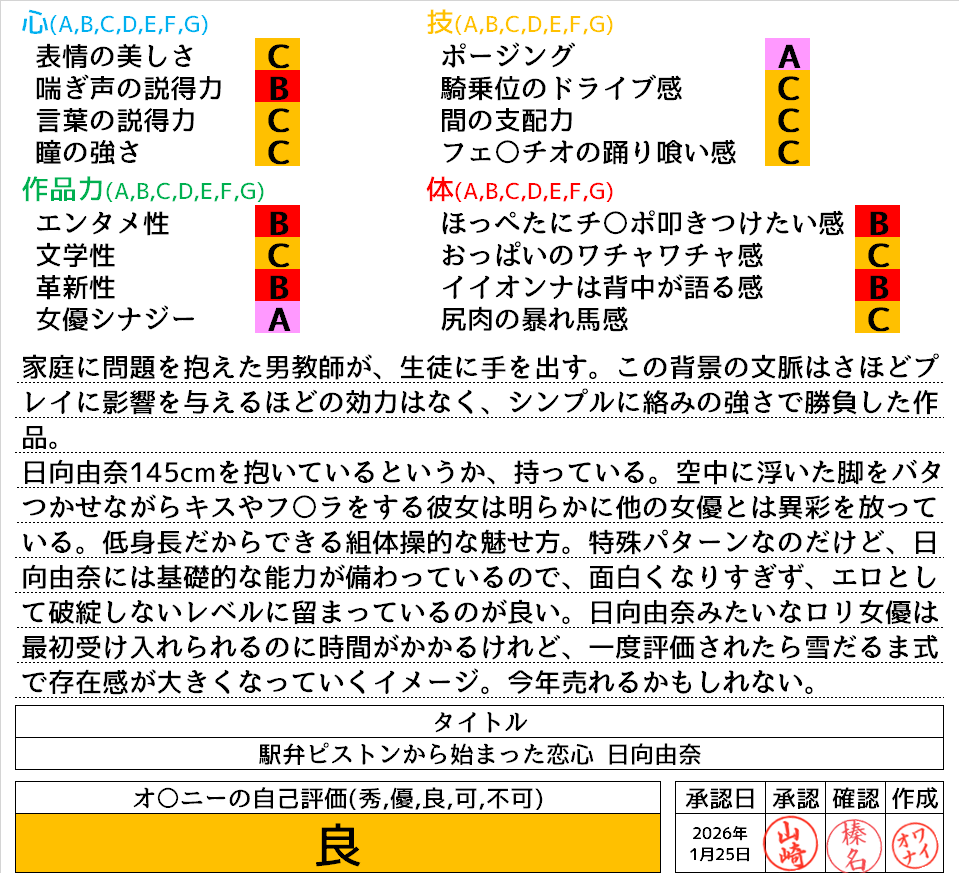Image resolution: width=959 pixels, height=873 pixels.
Task: Click the red B grade for 革新性
Action: tap(279, 287)
